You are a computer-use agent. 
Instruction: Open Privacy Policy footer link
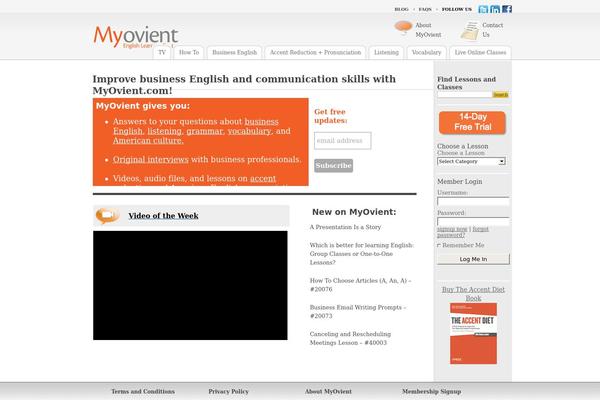[x=228, y=391]
